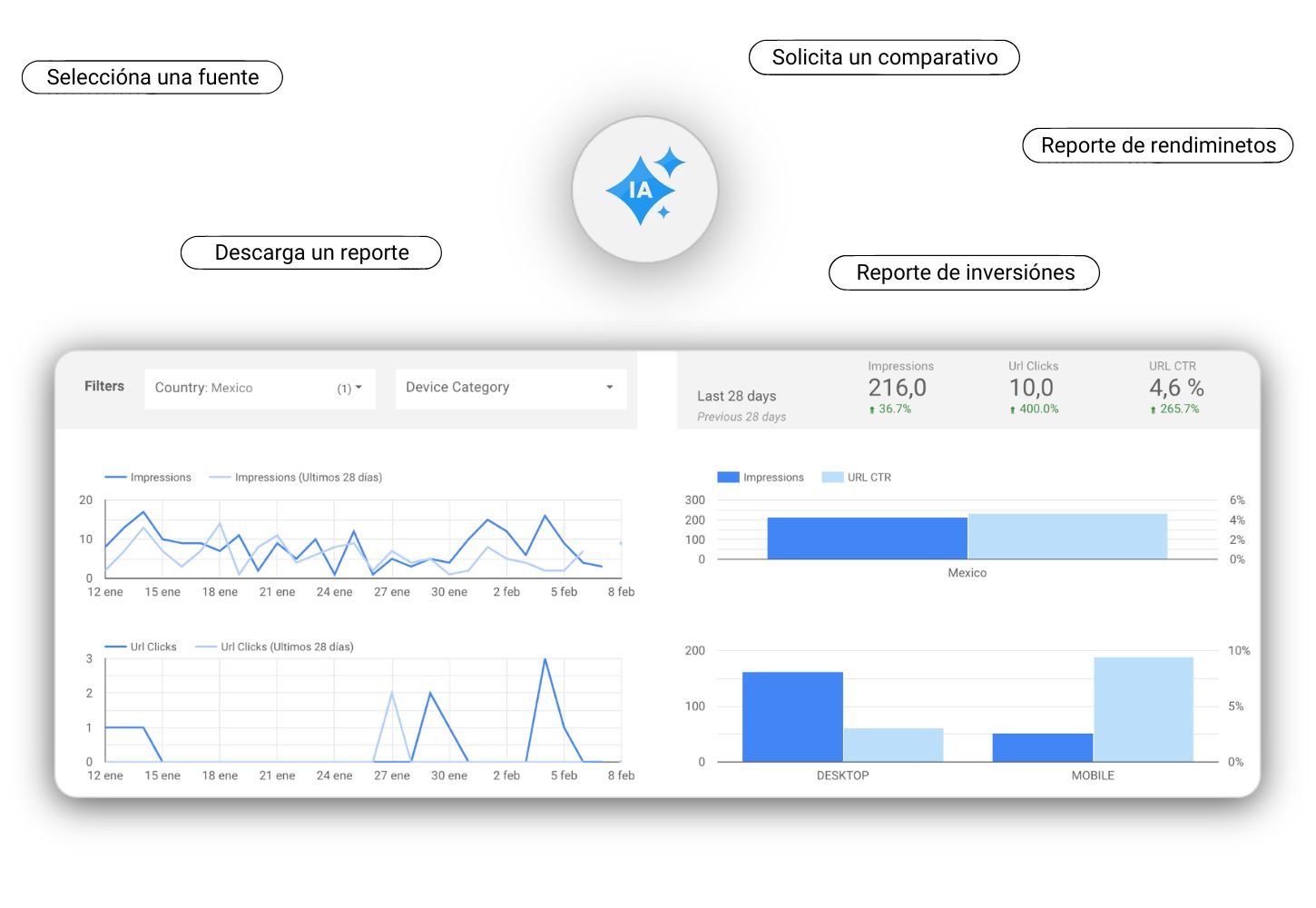Click the Url Clicks (Ultimos 28 días) legend

(x=275, y=647)
